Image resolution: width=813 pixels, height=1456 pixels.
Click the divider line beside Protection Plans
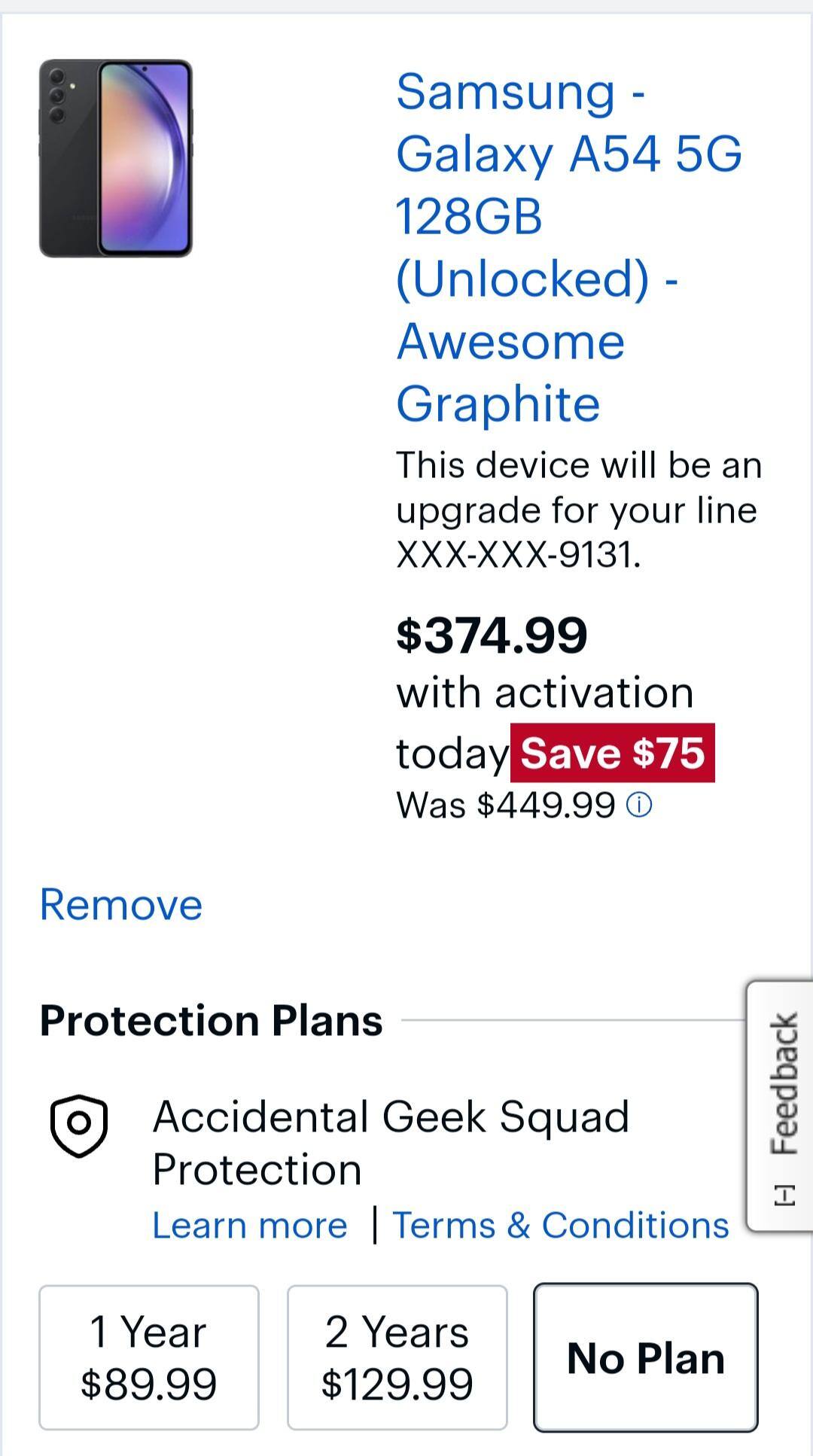coord(572,1021)
